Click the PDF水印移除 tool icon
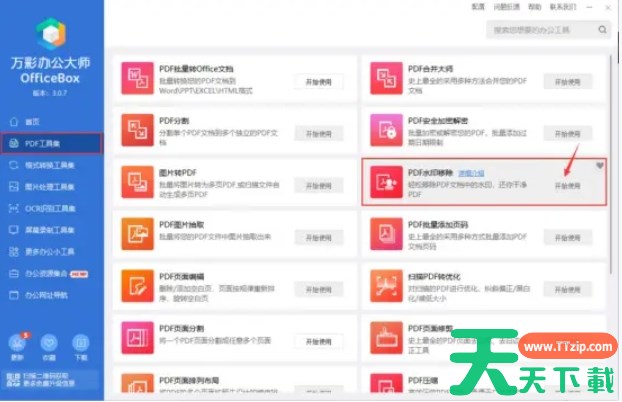Viewport: 622px width, 402px height. coord(386,182)
